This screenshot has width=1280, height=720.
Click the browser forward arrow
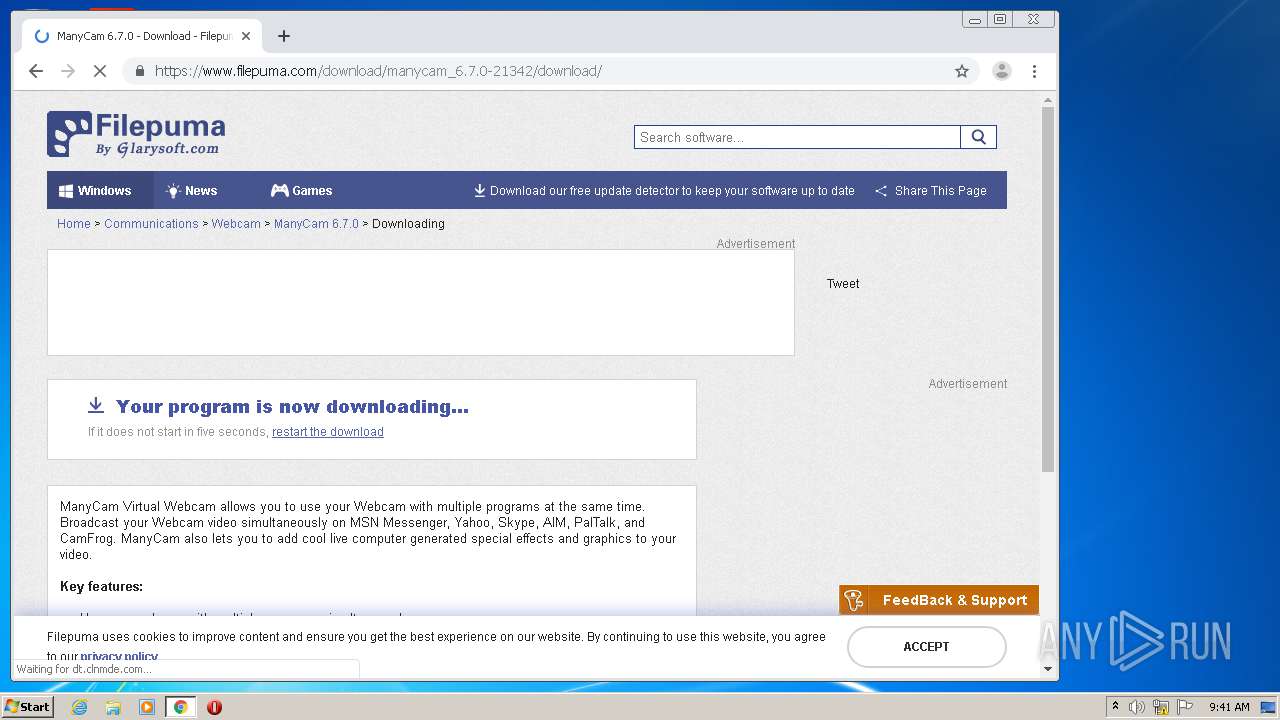68,71
